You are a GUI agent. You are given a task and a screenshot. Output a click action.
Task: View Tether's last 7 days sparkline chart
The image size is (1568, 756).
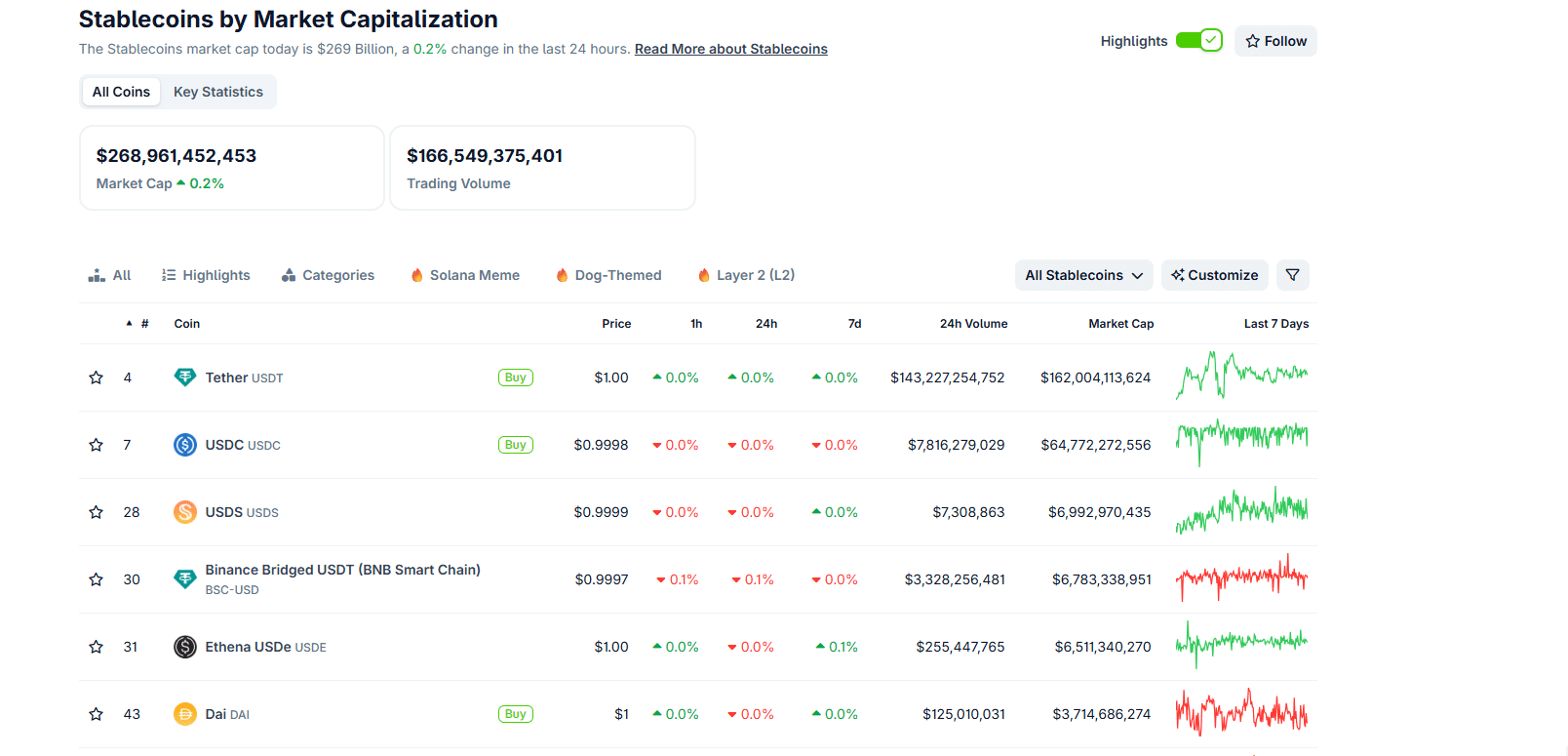tap(1241, 377)
